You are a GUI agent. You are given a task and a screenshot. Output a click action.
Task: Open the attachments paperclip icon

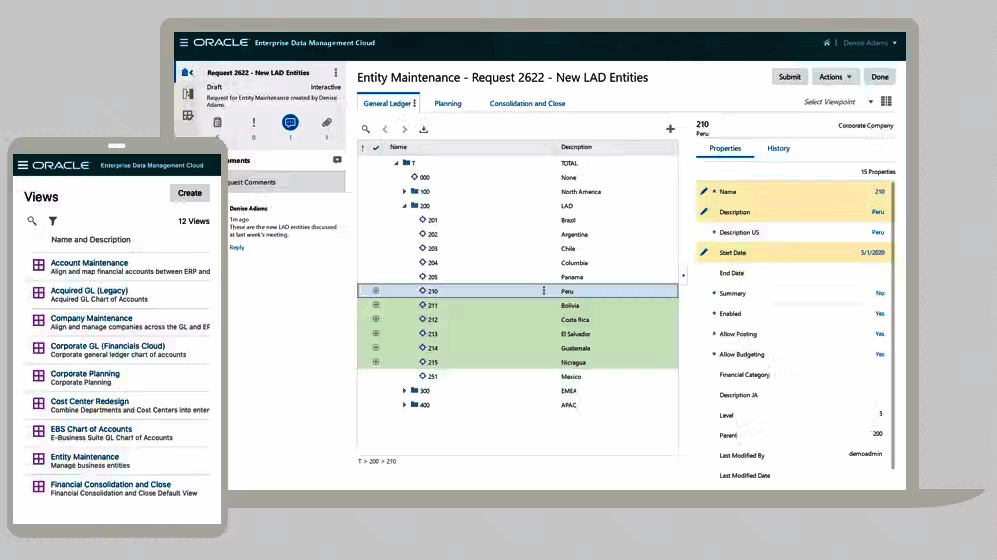click(x=326, y=122)
